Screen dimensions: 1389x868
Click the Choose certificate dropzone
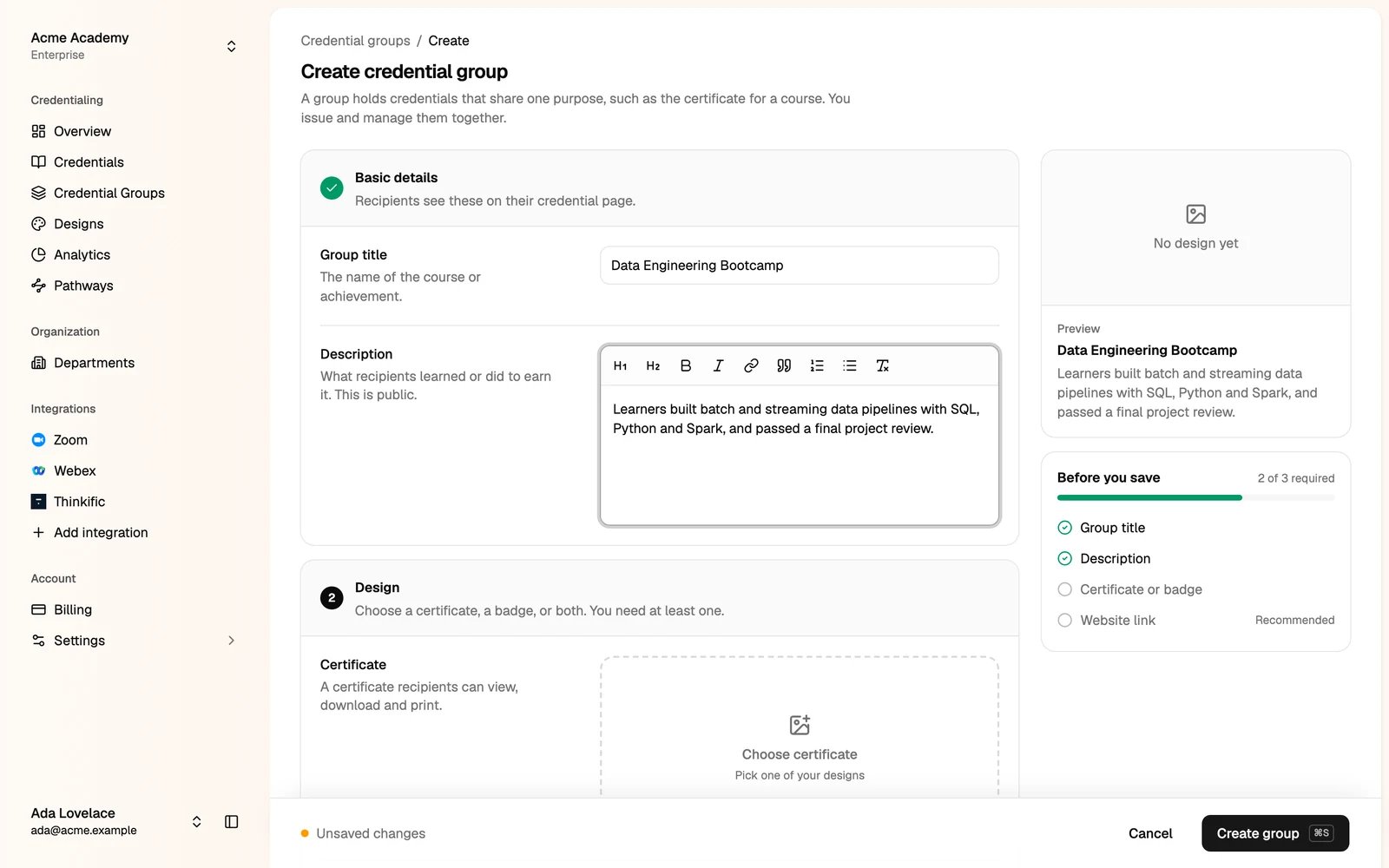(x=800, y=727)
